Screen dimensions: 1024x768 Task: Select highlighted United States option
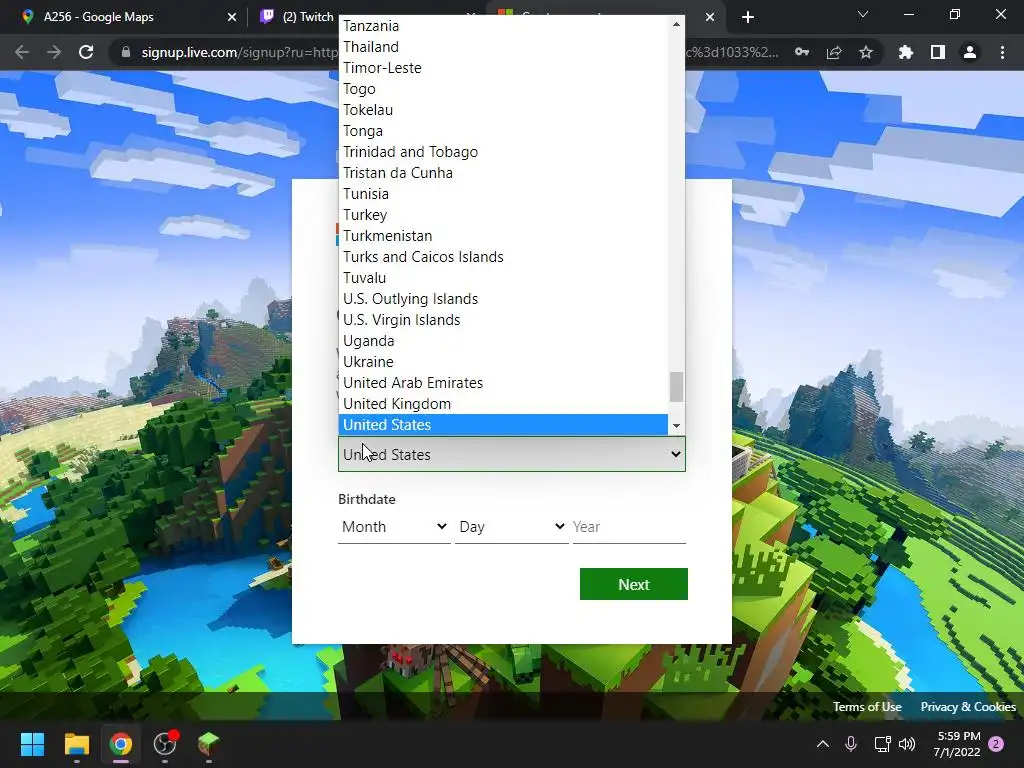[x=503, y=424]
